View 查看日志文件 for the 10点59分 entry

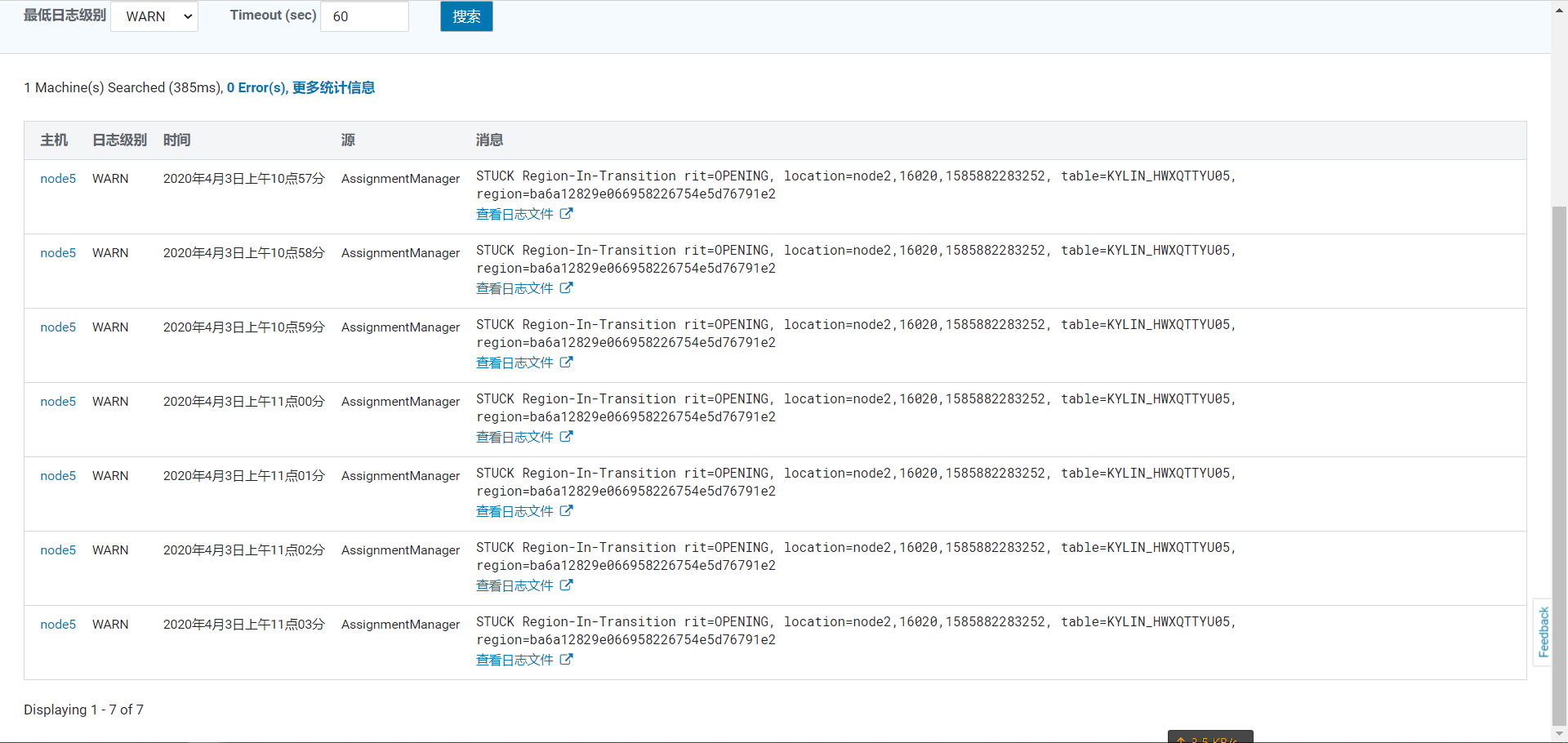(514, 363)
